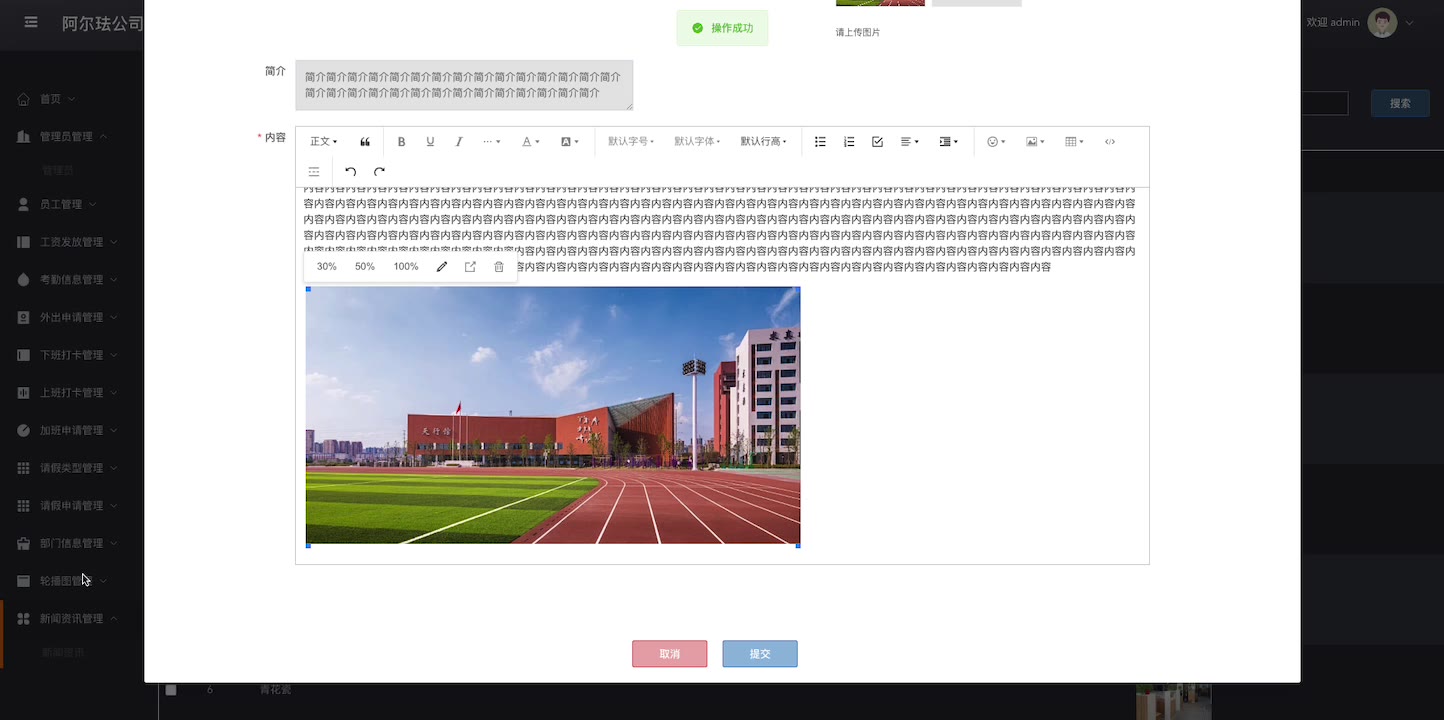1444x720 pixels.
Task: Redo the last edit
Action: click(x=379, y=172)
